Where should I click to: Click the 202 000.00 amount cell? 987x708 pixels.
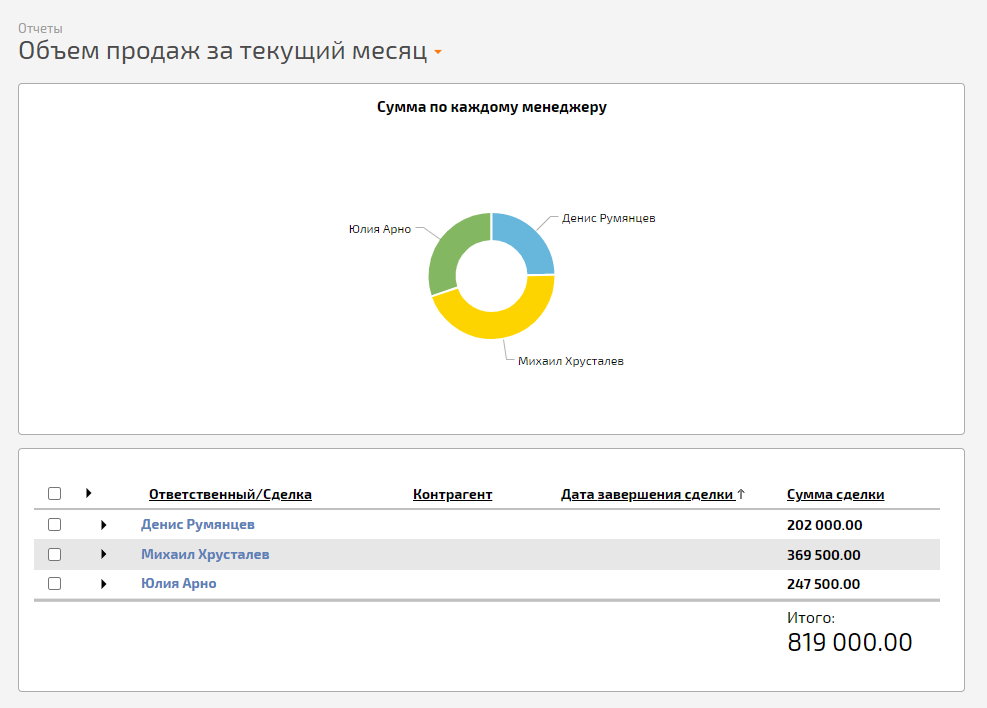pos(825,525)
